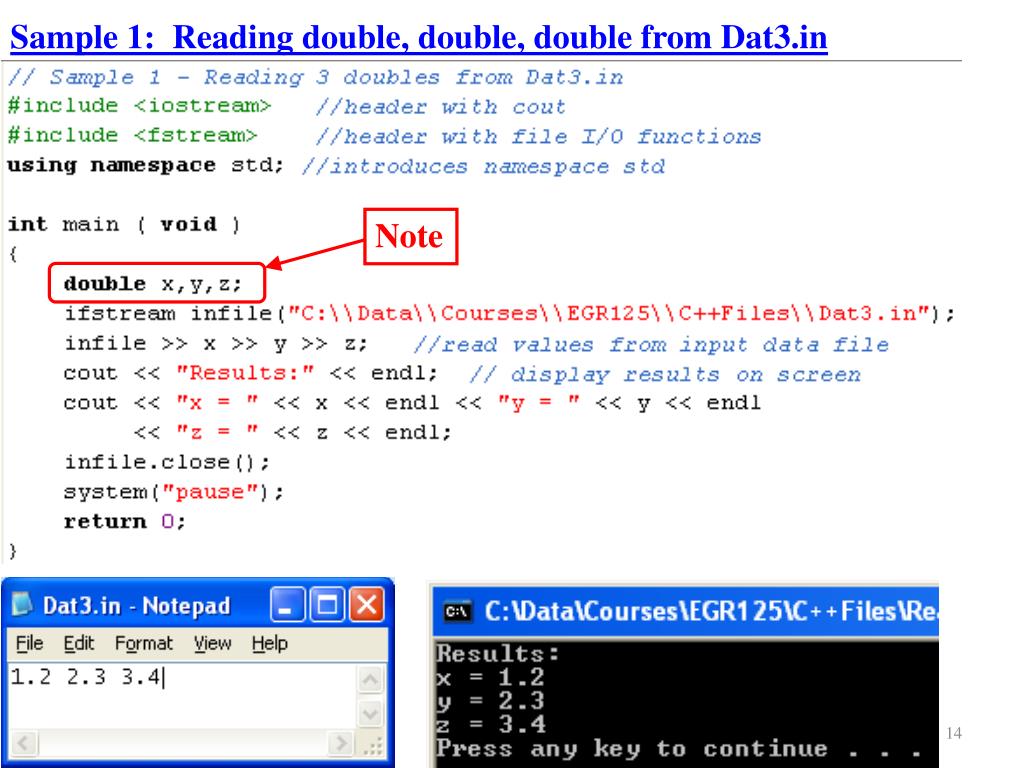Click the '//read values from input data file' comment
Viewport: 1024px width, 768px height.
[x=651, y=344]
